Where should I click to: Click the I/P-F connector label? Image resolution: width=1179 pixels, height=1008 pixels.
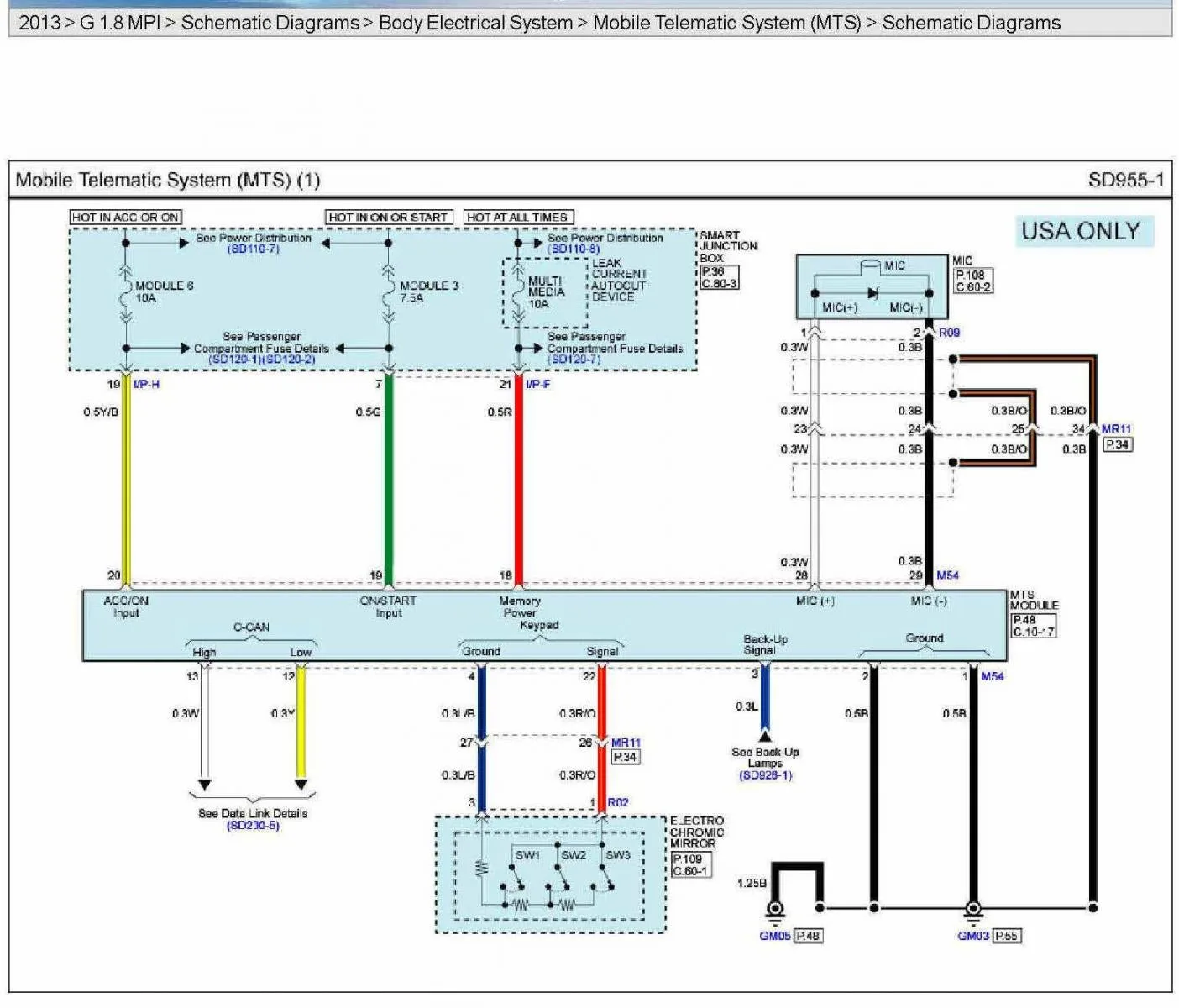click(x=537, y=384)
